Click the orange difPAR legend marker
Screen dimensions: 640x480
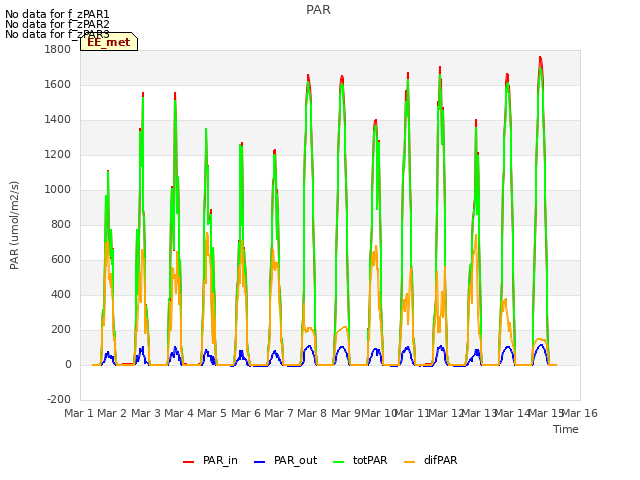409,462
